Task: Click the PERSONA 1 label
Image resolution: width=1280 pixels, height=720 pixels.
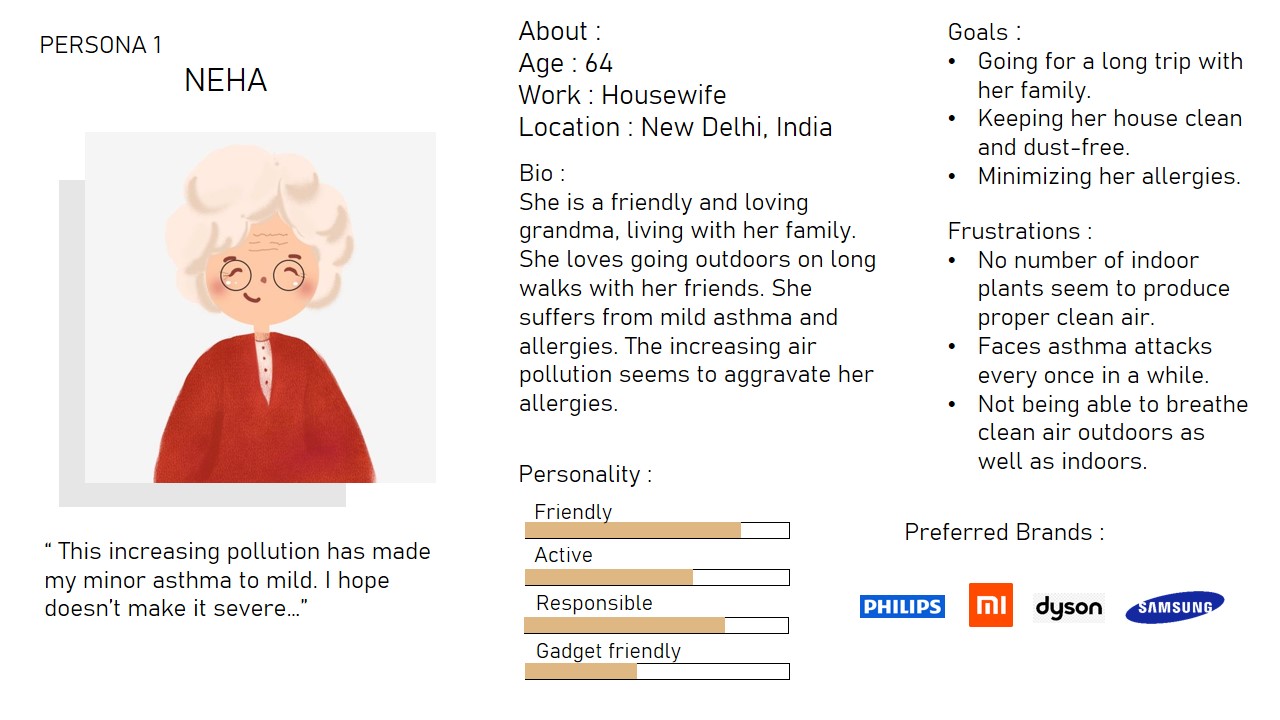Action: [100, 45]
